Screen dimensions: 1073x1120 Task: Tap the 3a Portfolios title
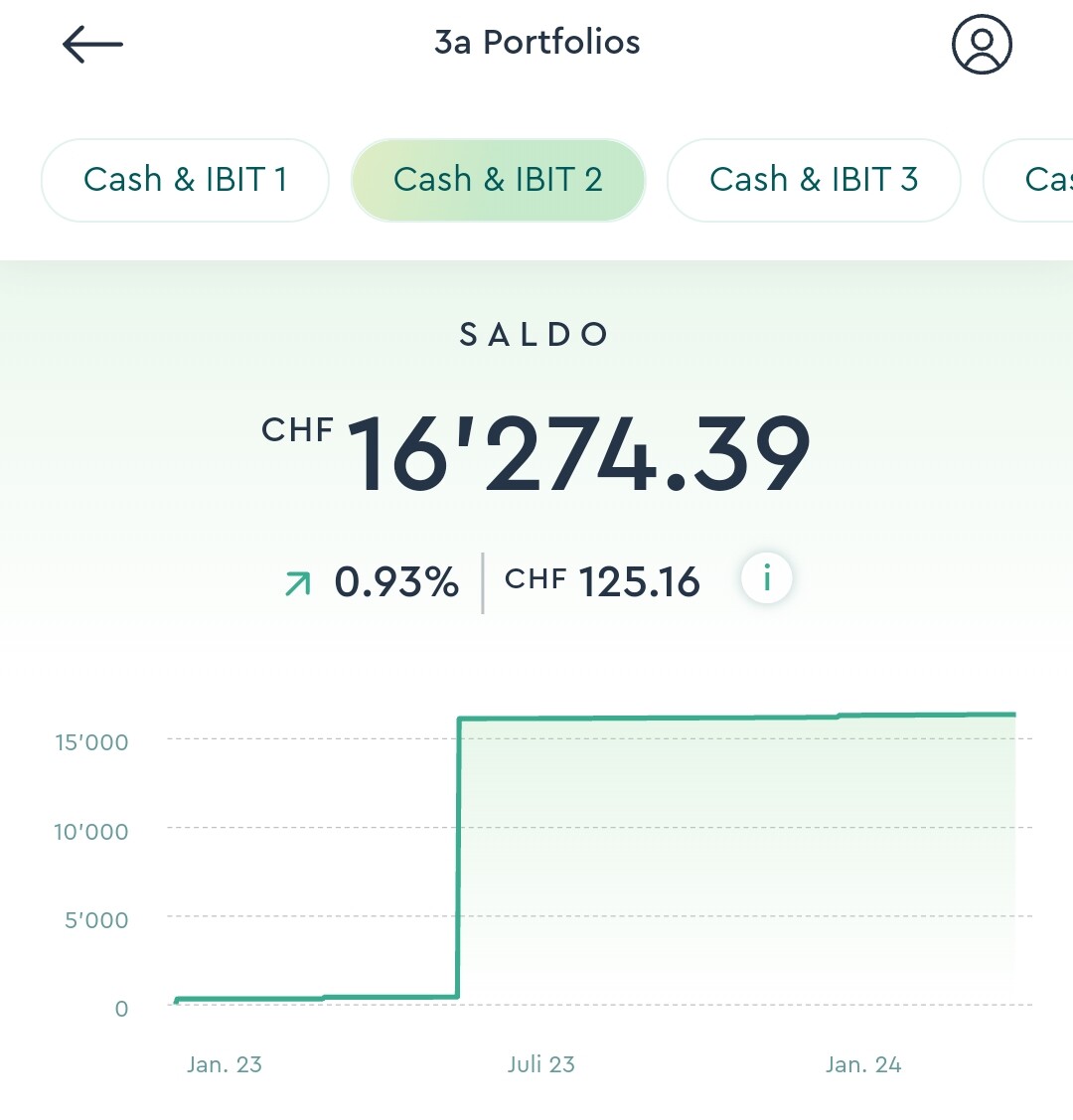(x=536, y=42)
